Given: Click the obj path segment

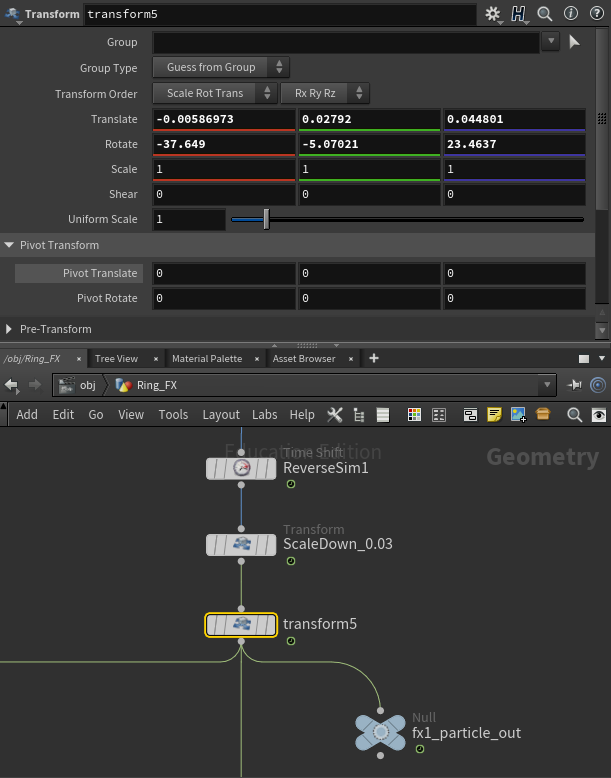Looking at the screenshot, I should click(x=78, y=385).
